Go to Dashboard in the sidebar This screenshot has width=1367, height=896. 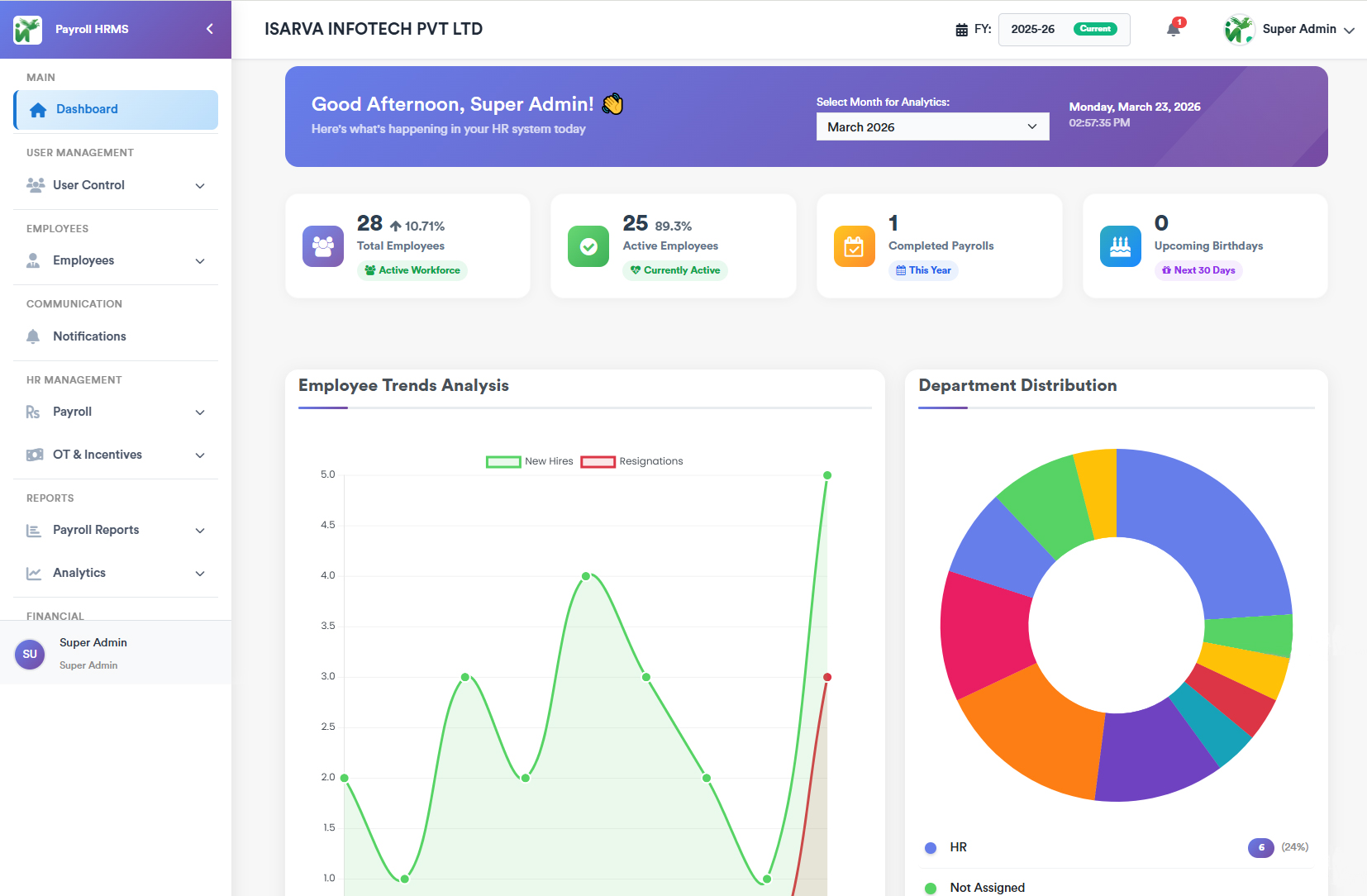point(116,109)
